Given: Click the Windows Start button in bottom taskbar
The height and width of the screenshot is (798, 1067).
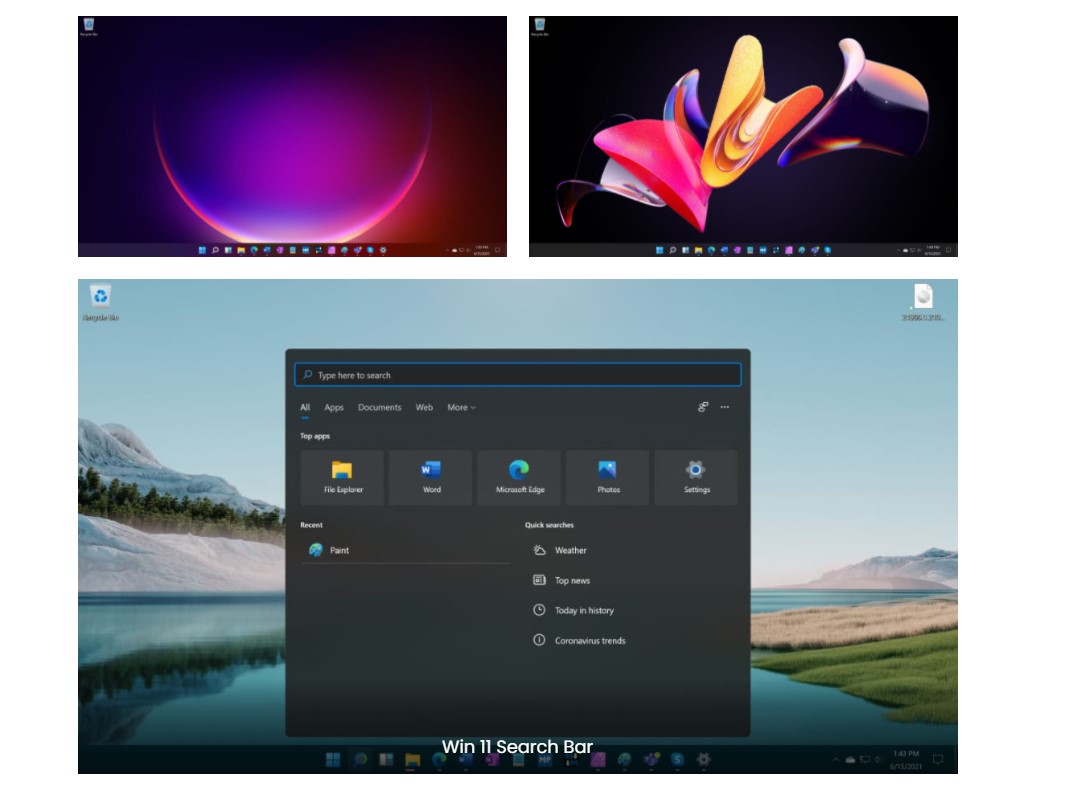Looking at the screenshot, I should [x=333, y=760].
